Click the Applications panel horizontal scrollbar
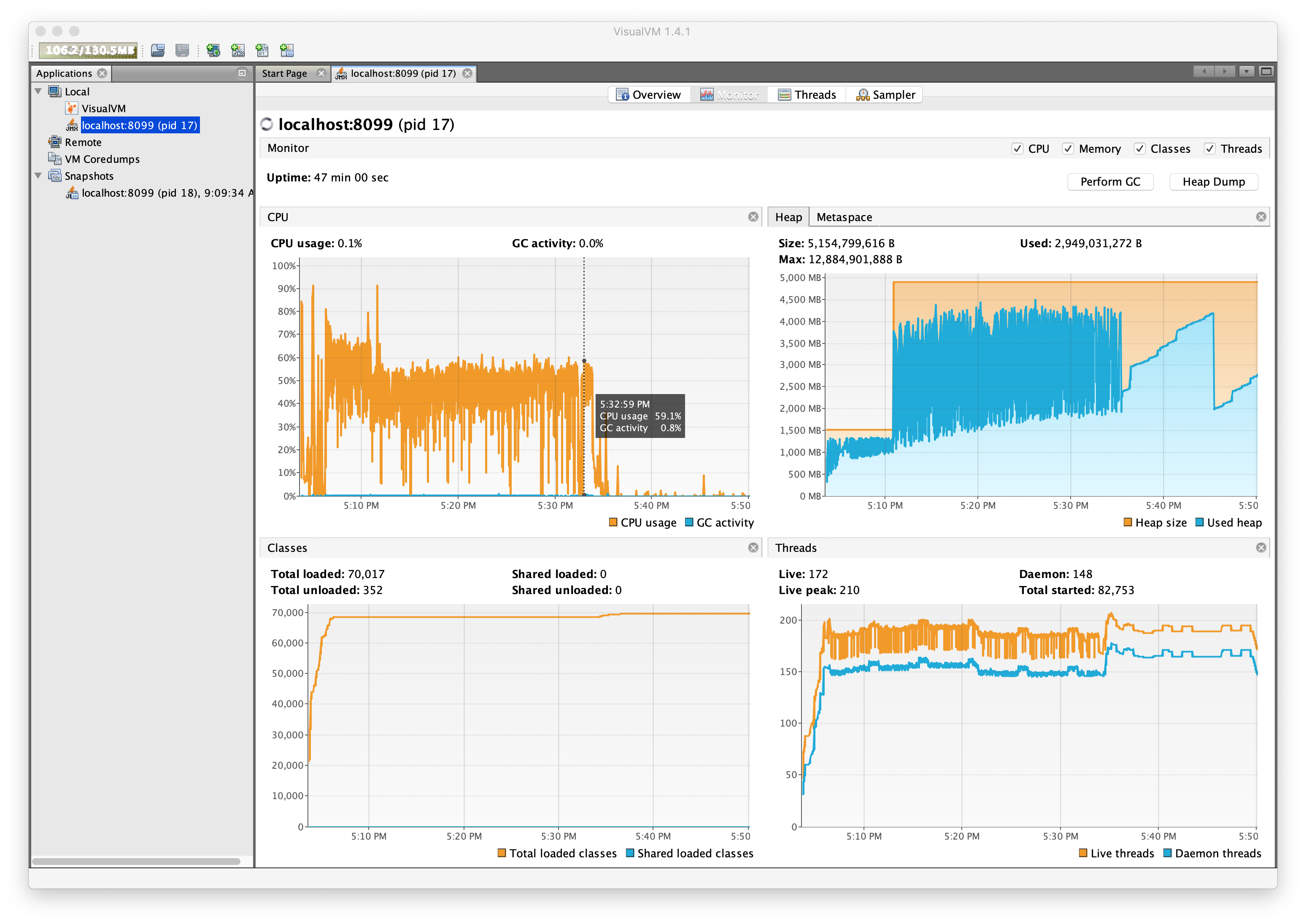Viewport: 1306px width, 924px height. pos(136,861)
